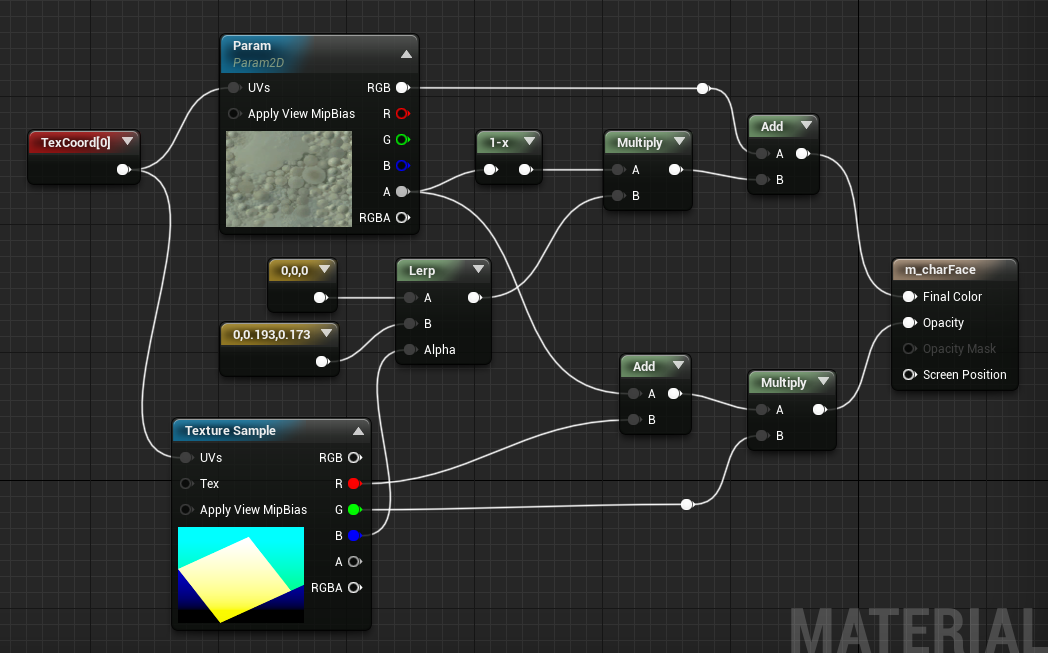Collapse the Param node preview arrow
1048x653 pixels.
406,54
